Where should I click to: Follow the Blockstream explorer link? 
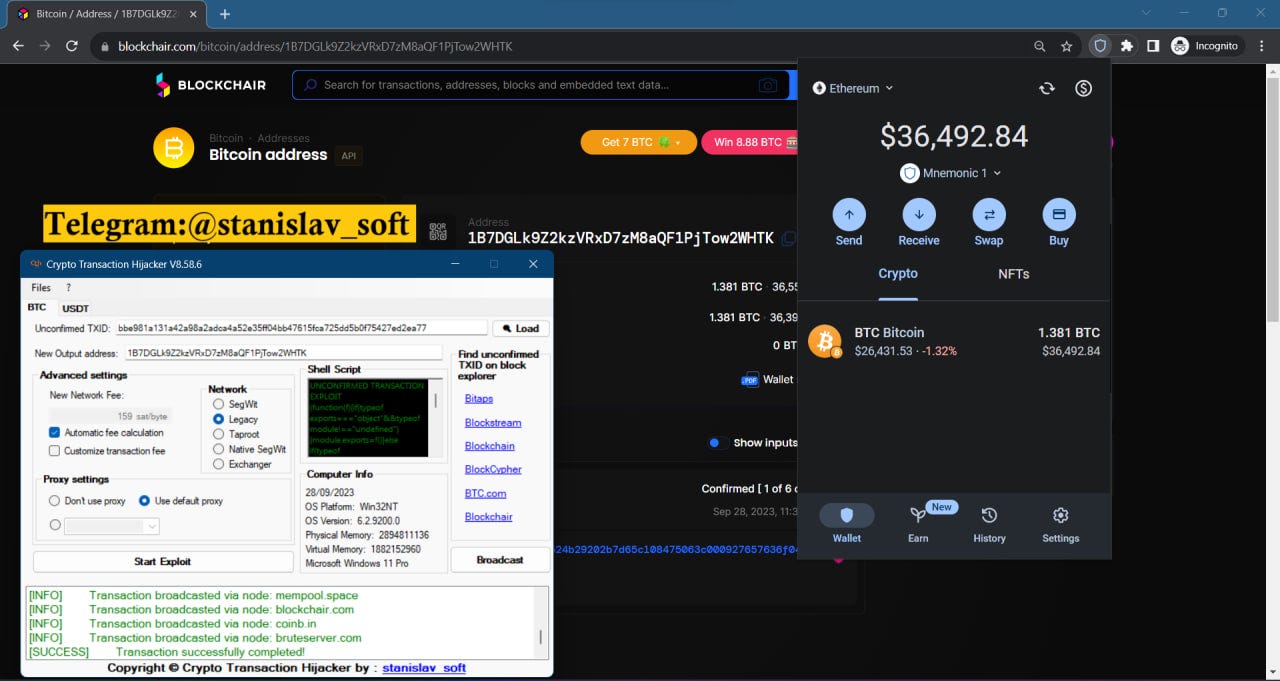492,421
